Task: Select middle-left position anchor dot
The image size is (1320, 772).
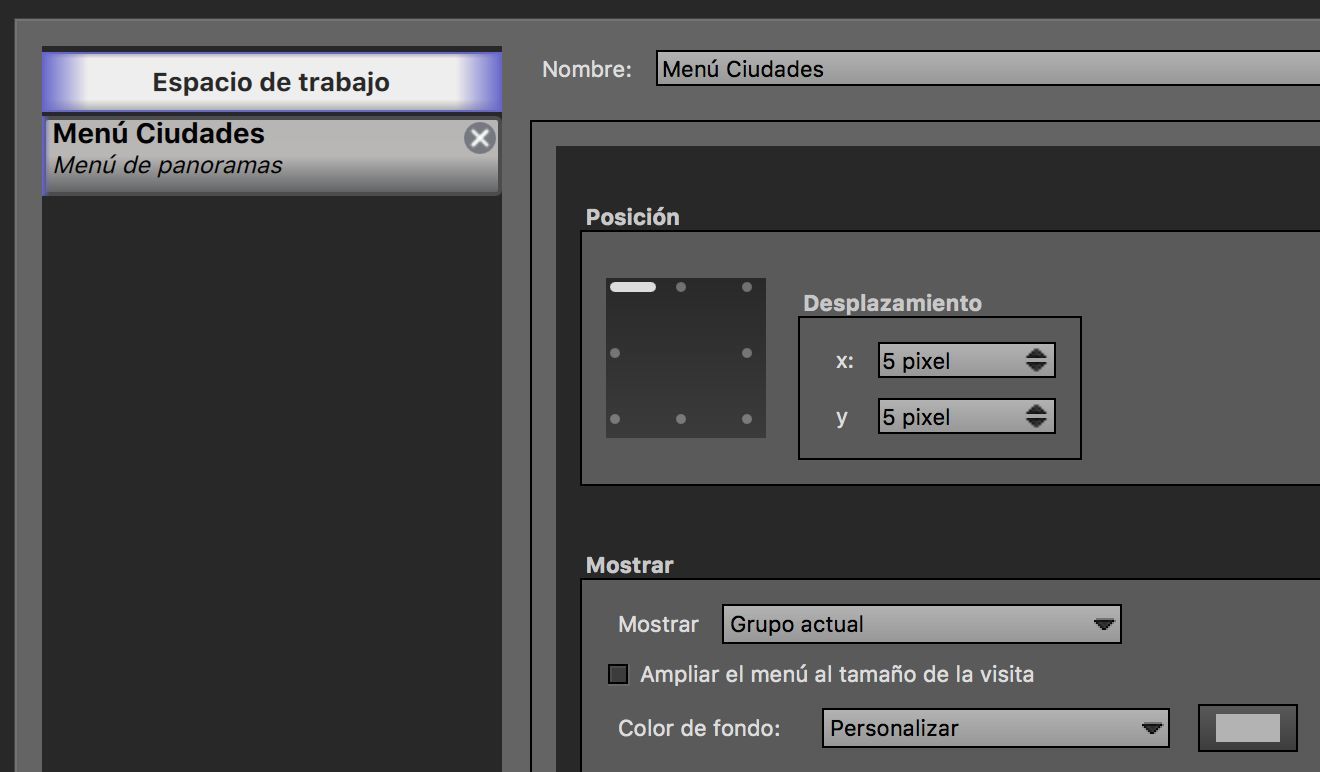Action: pyautogui.click(x=615, y=353)
